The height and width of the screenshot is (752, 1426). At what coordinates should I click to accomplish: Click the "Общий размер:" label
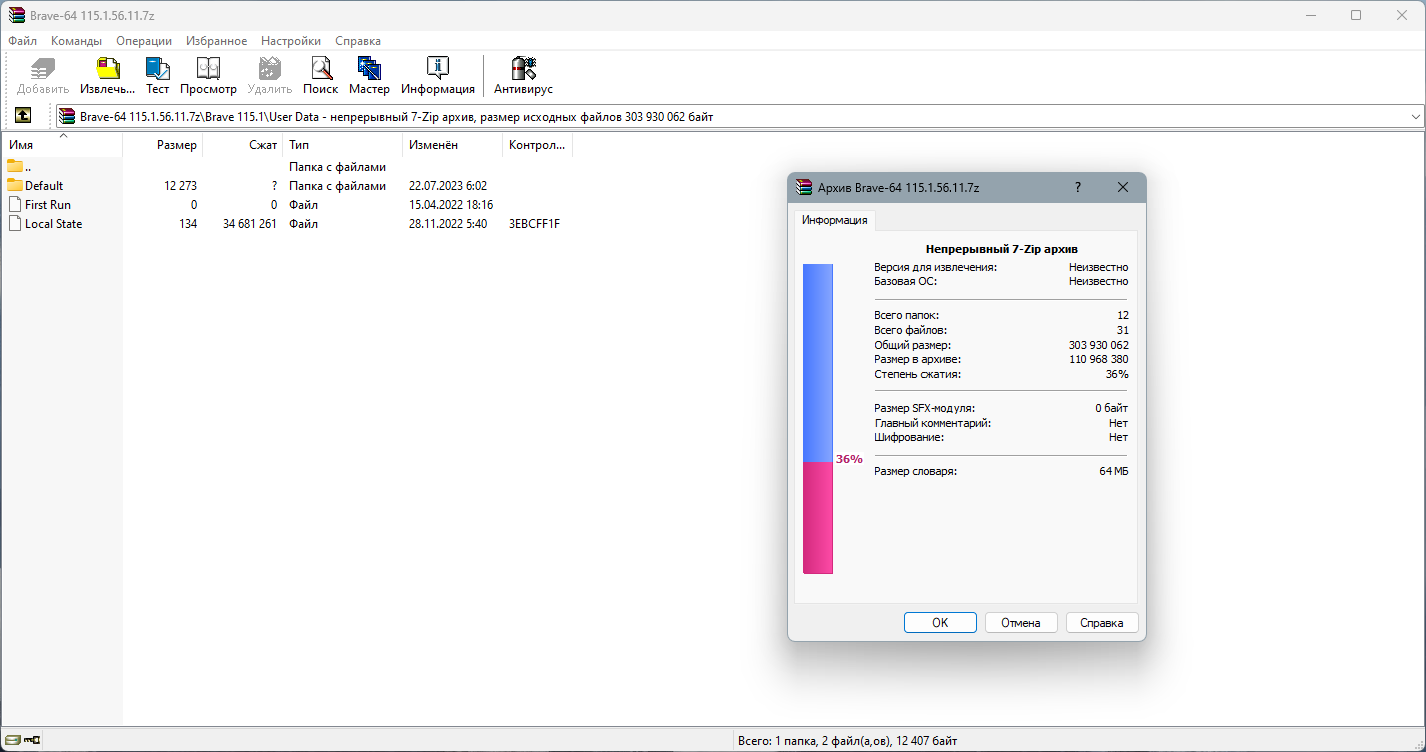click(x=911, y=345)
